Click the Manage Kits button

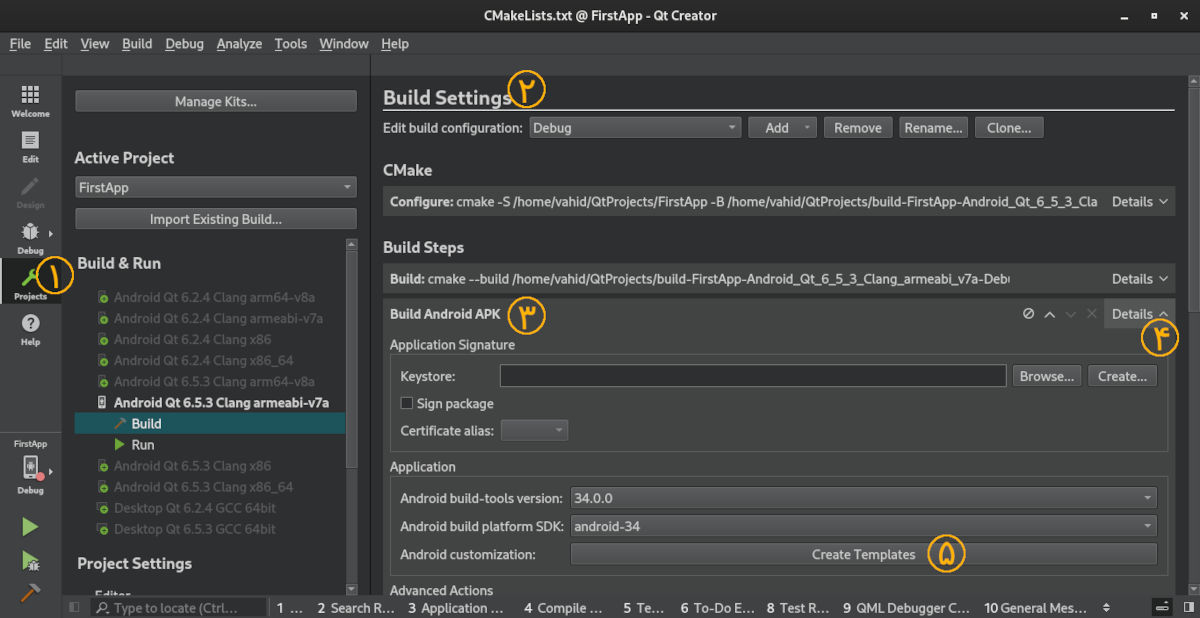[x=216, y=101]
